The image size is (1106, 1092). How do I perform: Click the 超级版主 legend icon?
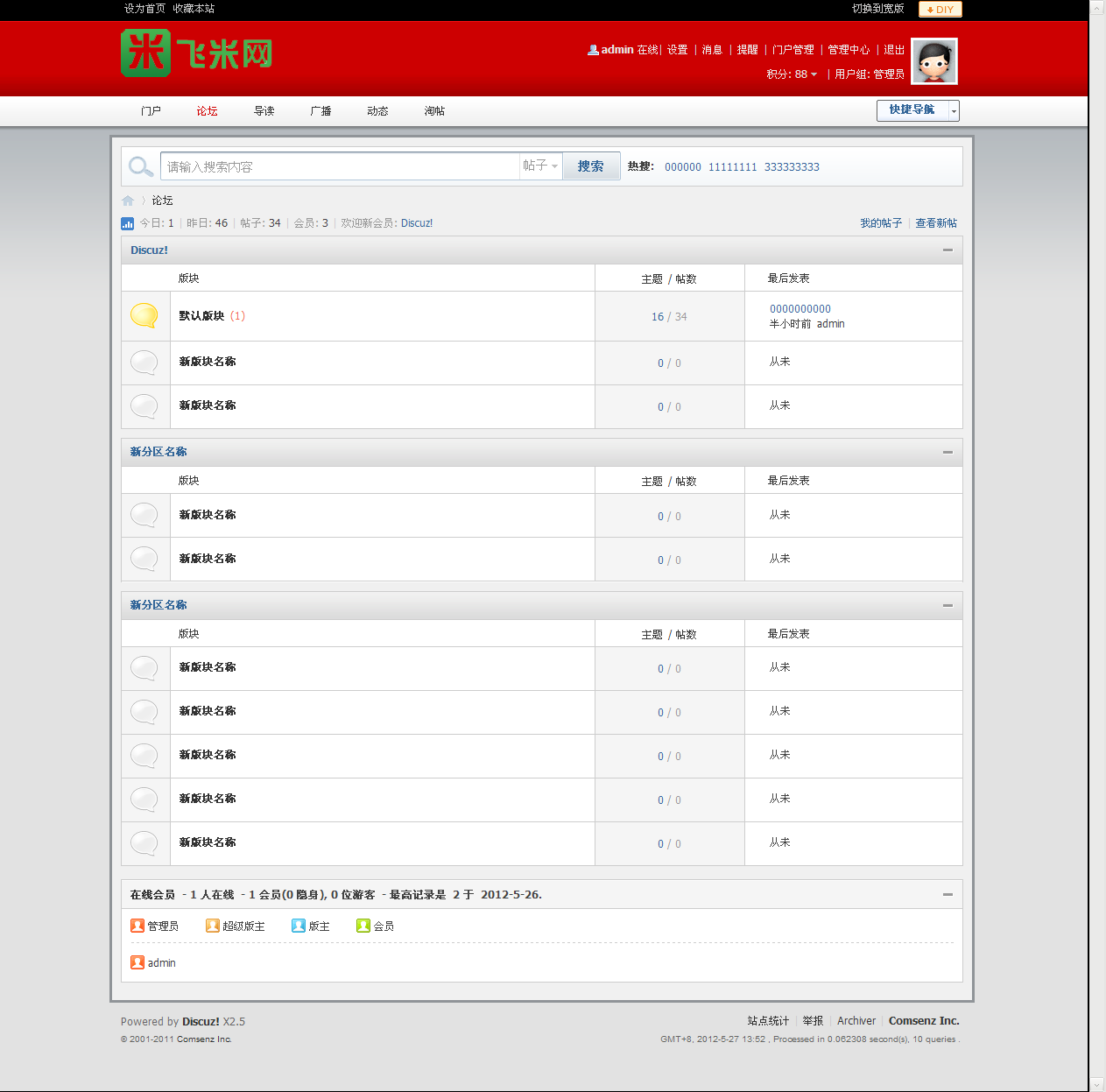tap(213, 926)
